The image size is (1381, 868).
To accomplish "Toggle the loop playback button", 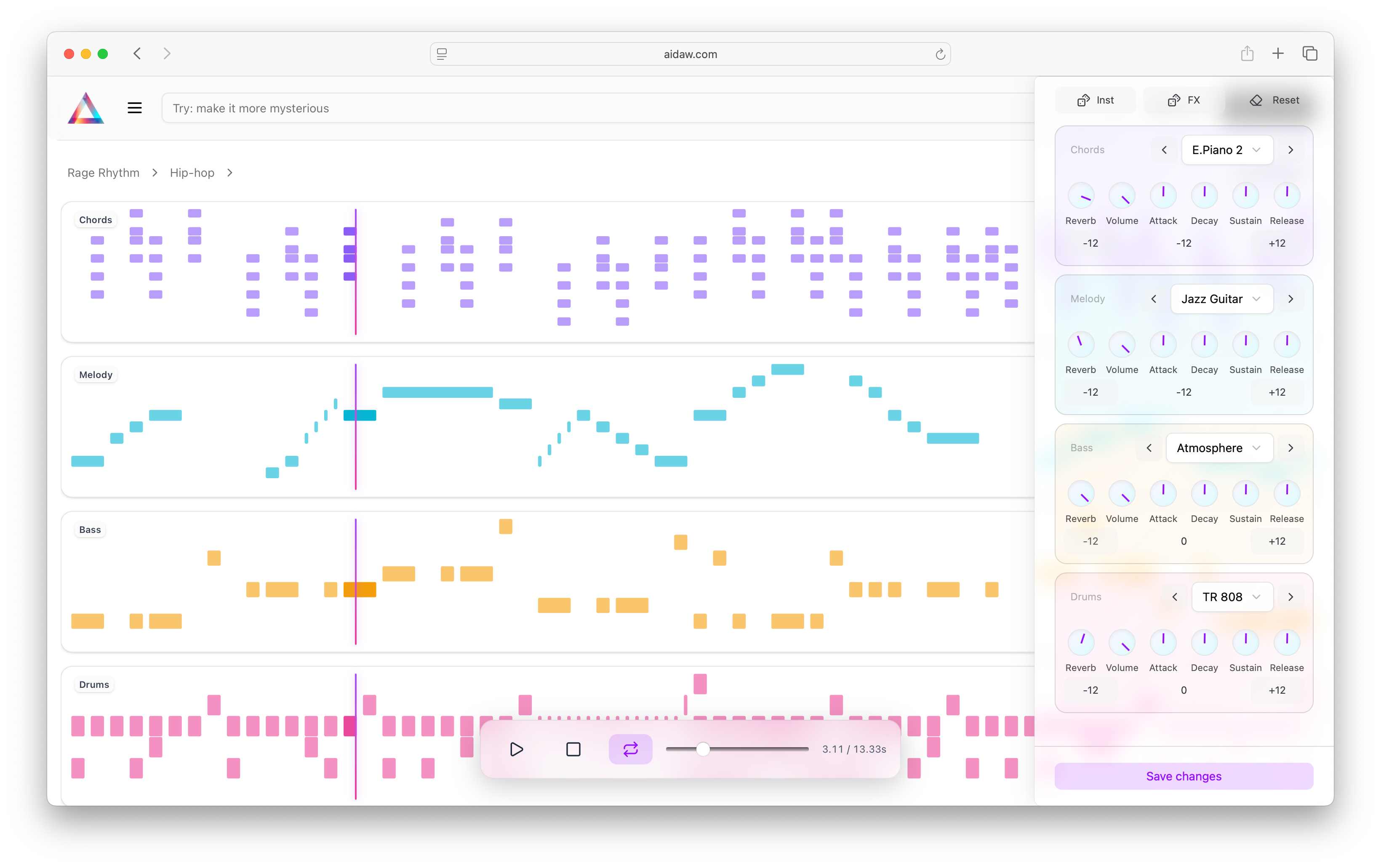I will (630, 749).
